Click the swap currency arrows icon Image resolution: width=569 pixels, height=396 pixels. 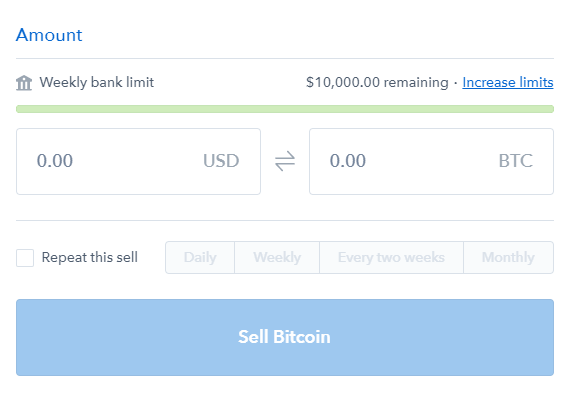click(285, 161)
